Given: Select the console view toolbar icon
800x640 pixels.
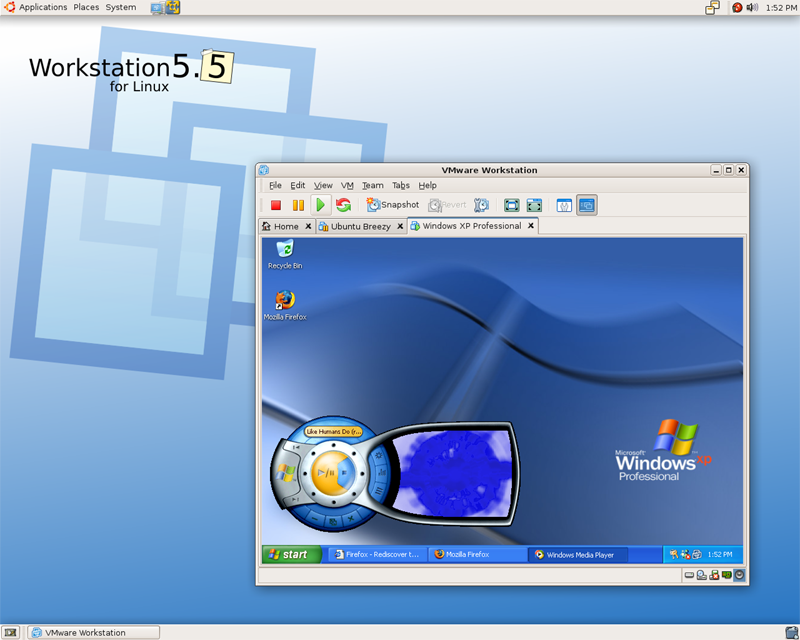Looking at the screenshot, I should click(x=587, y=205).
